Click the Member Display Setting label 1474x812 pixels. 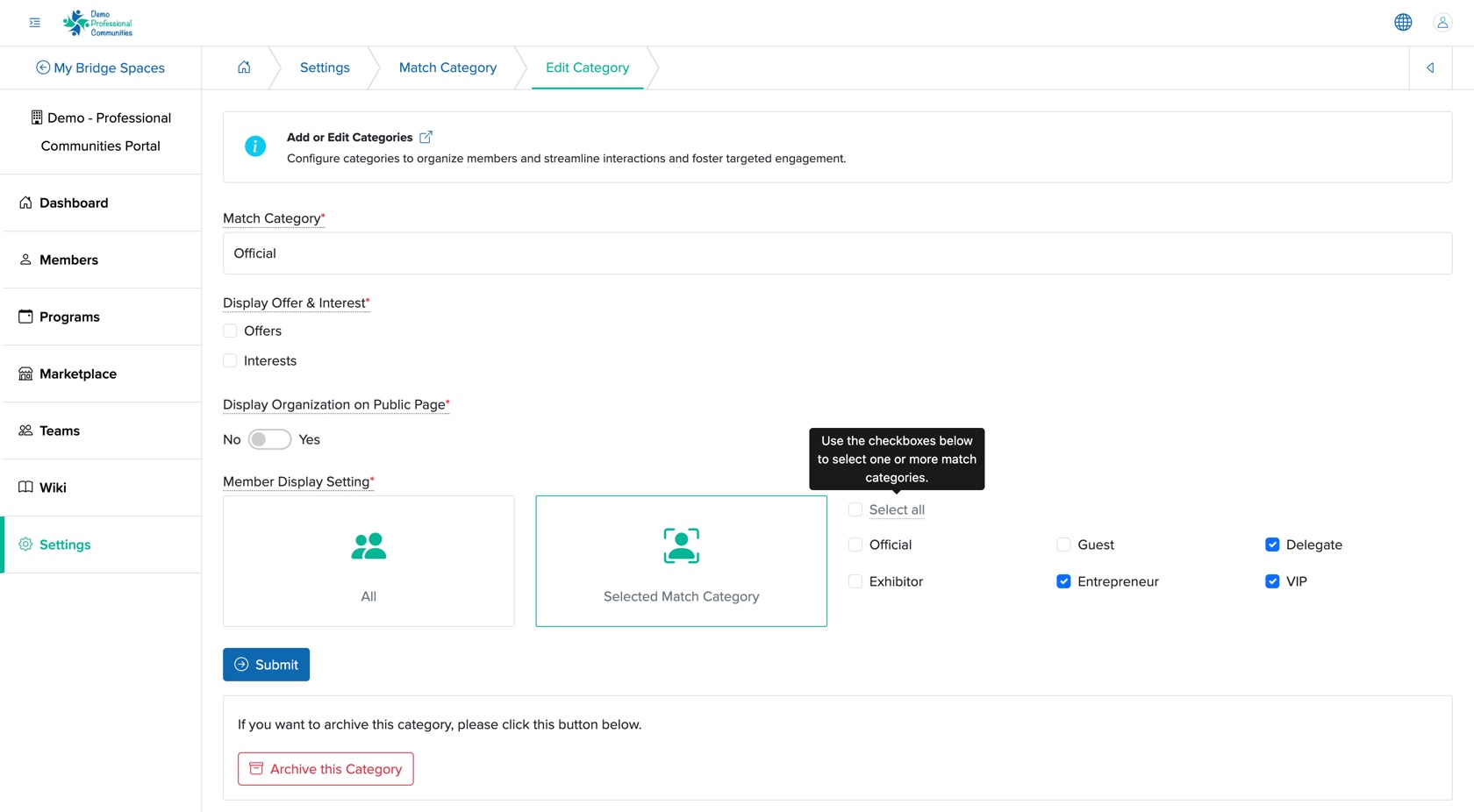click(298, 481)
